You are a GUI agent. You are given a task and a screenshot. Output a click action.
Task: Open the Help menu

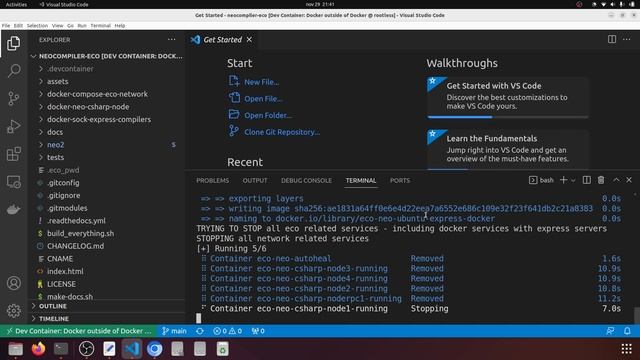(120, 25)
